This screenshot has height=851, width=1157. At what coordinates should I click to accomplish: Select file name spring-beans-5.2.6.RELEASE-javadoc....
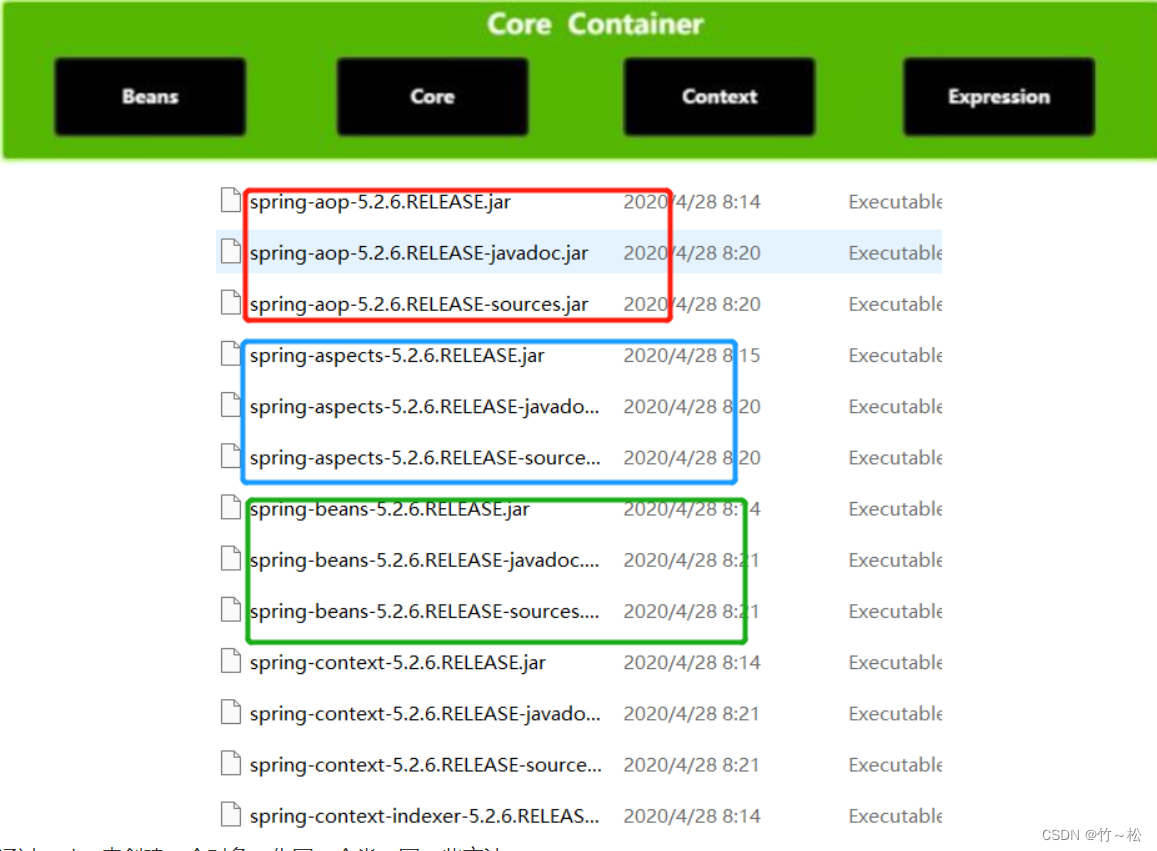424,560
